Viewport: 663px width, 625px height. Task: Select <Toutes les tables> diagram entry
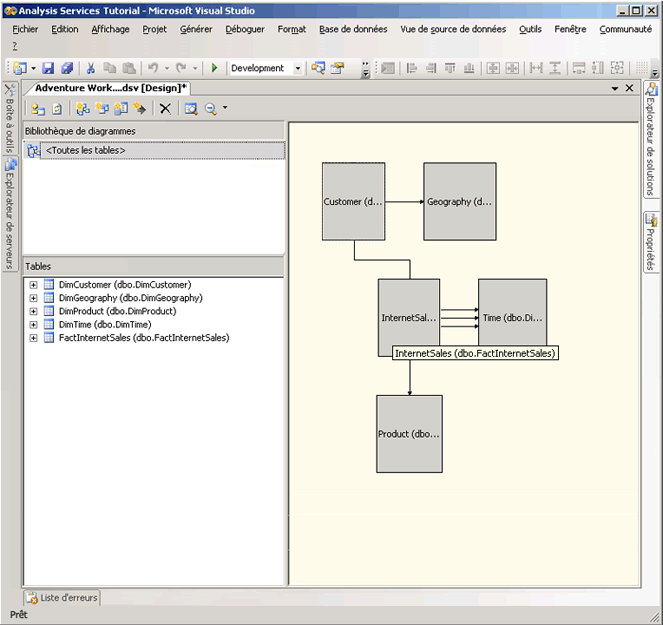(85, 150)
